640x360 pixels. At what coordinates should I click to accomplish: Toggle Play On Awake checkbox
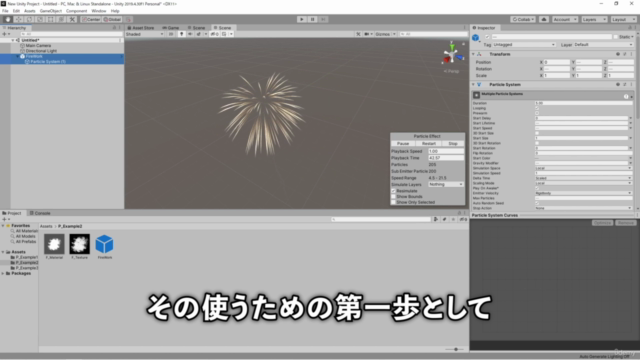(x=537, y=188)
